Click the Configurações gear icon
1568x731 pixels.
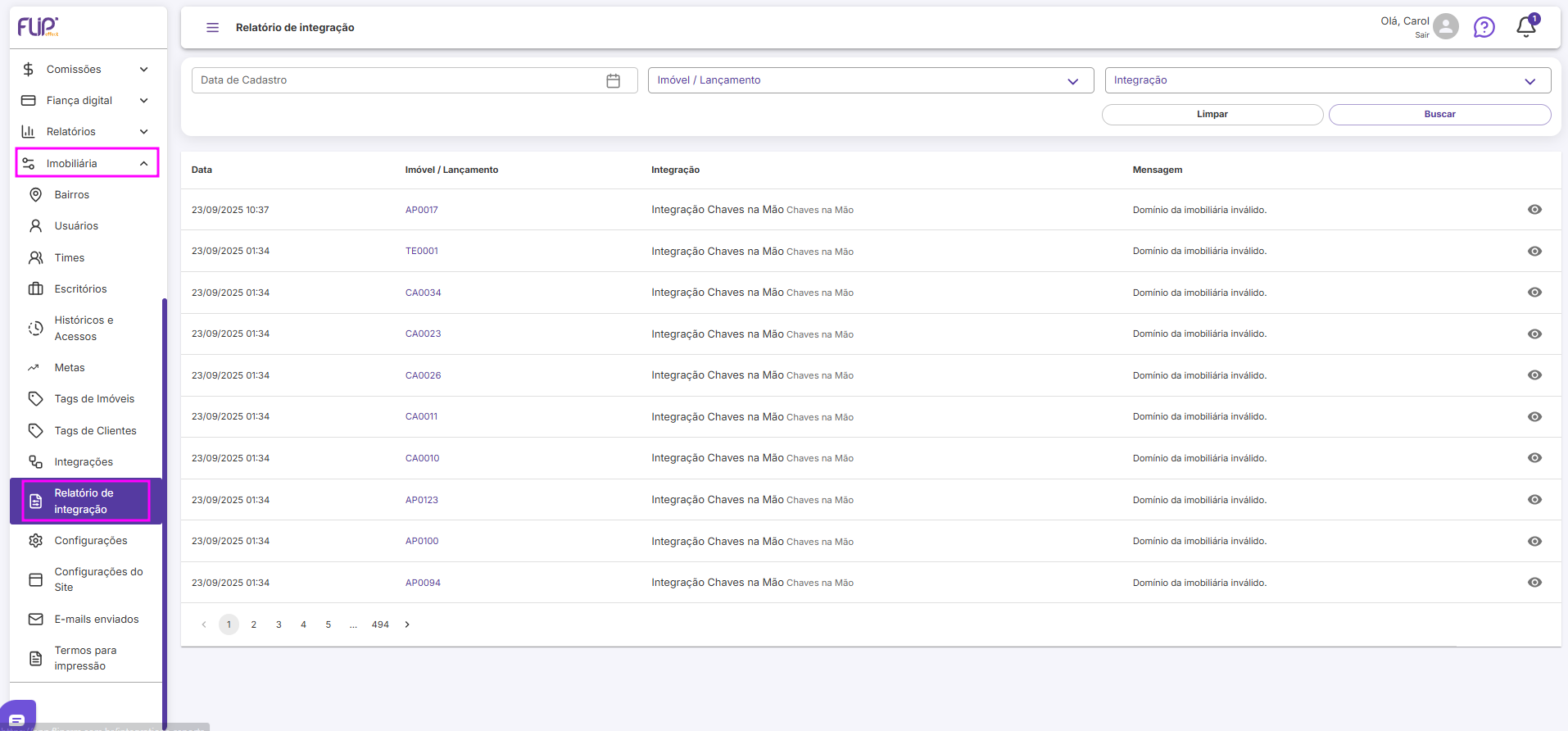(36, 541)
